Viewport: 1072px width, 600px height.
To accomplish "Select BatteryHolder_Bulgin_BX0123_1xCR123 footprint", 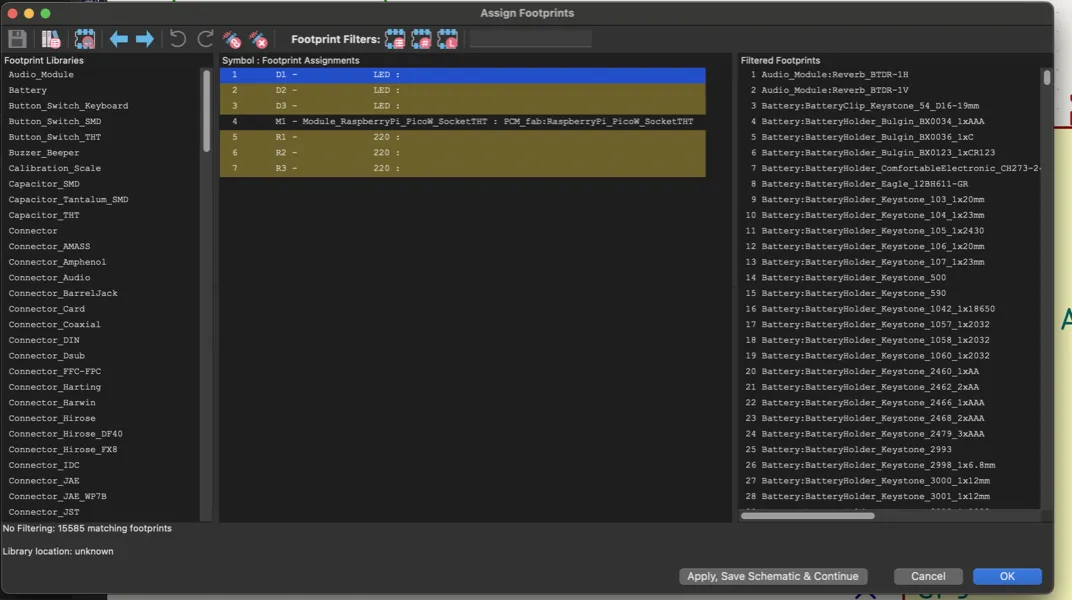I will (879, 153).
